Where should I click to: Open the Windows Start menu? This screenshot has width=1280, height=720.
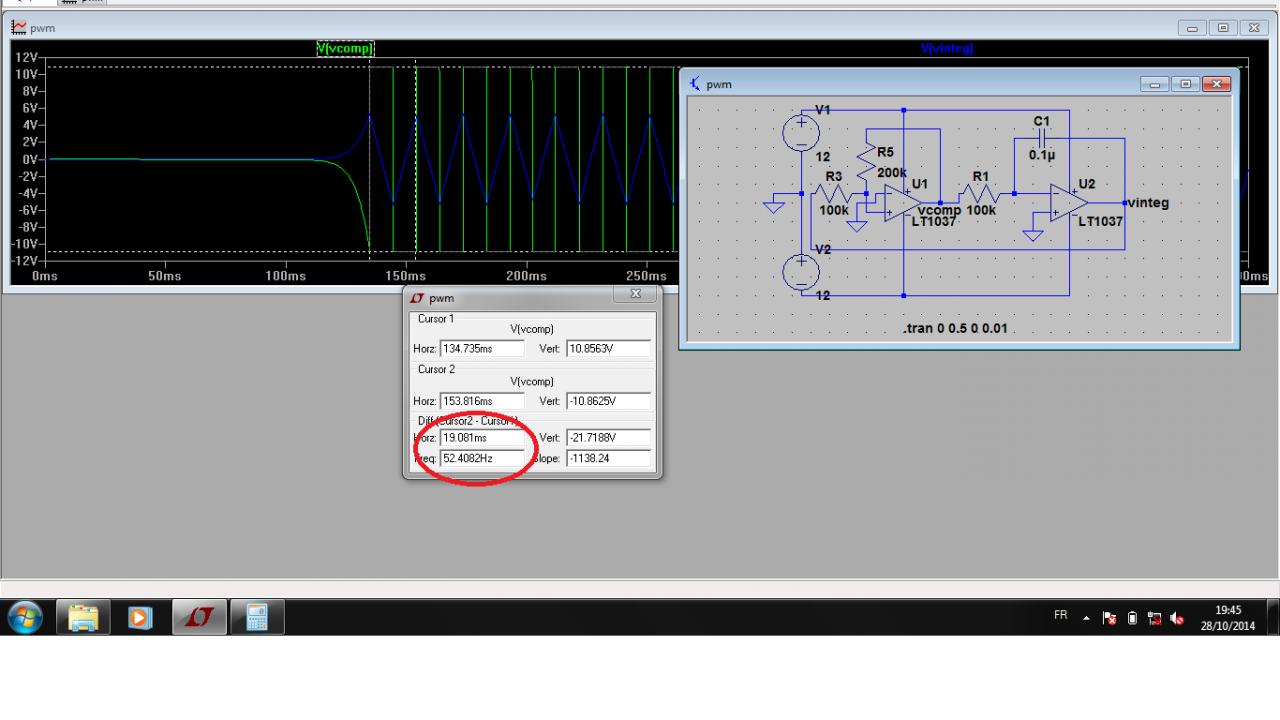point(27,617)
